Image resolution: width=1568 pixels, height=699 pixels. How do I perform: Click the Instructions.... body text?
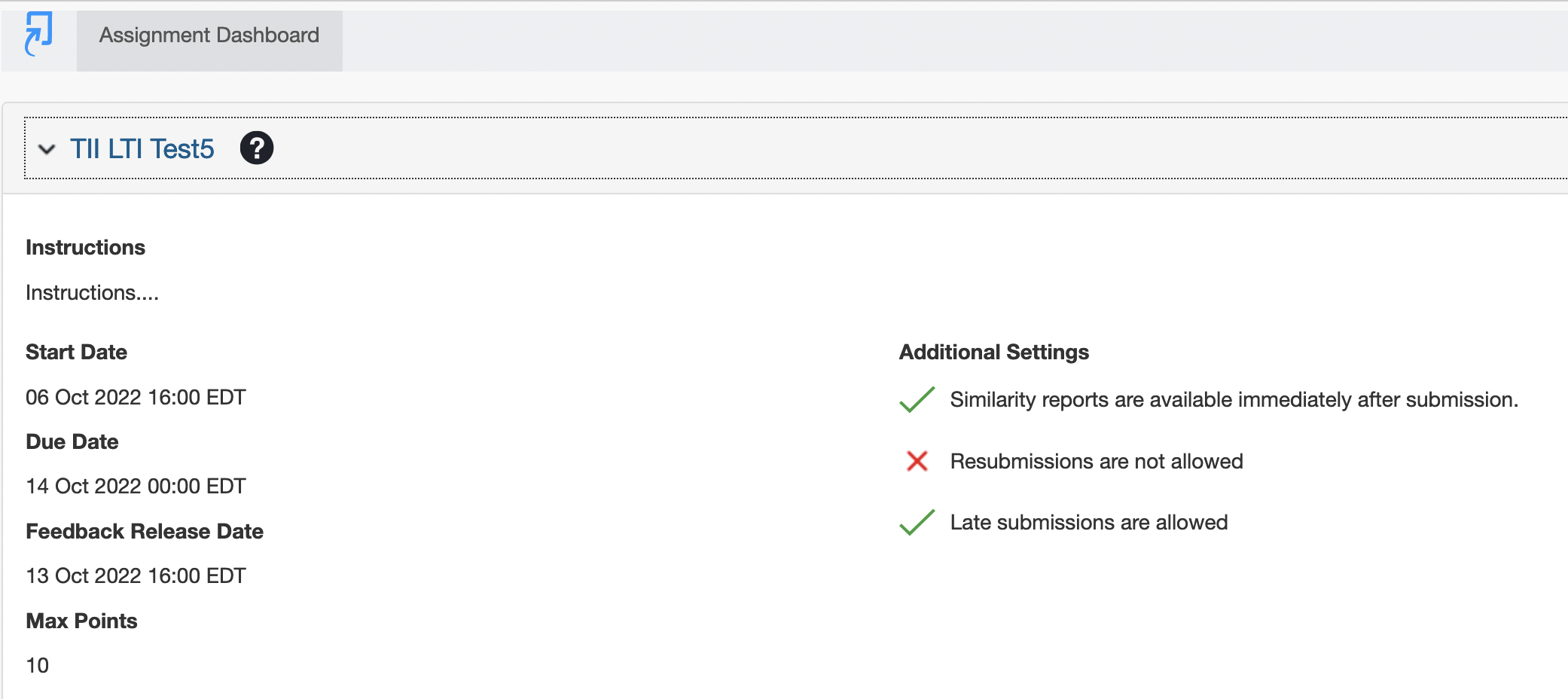(93, 292)
